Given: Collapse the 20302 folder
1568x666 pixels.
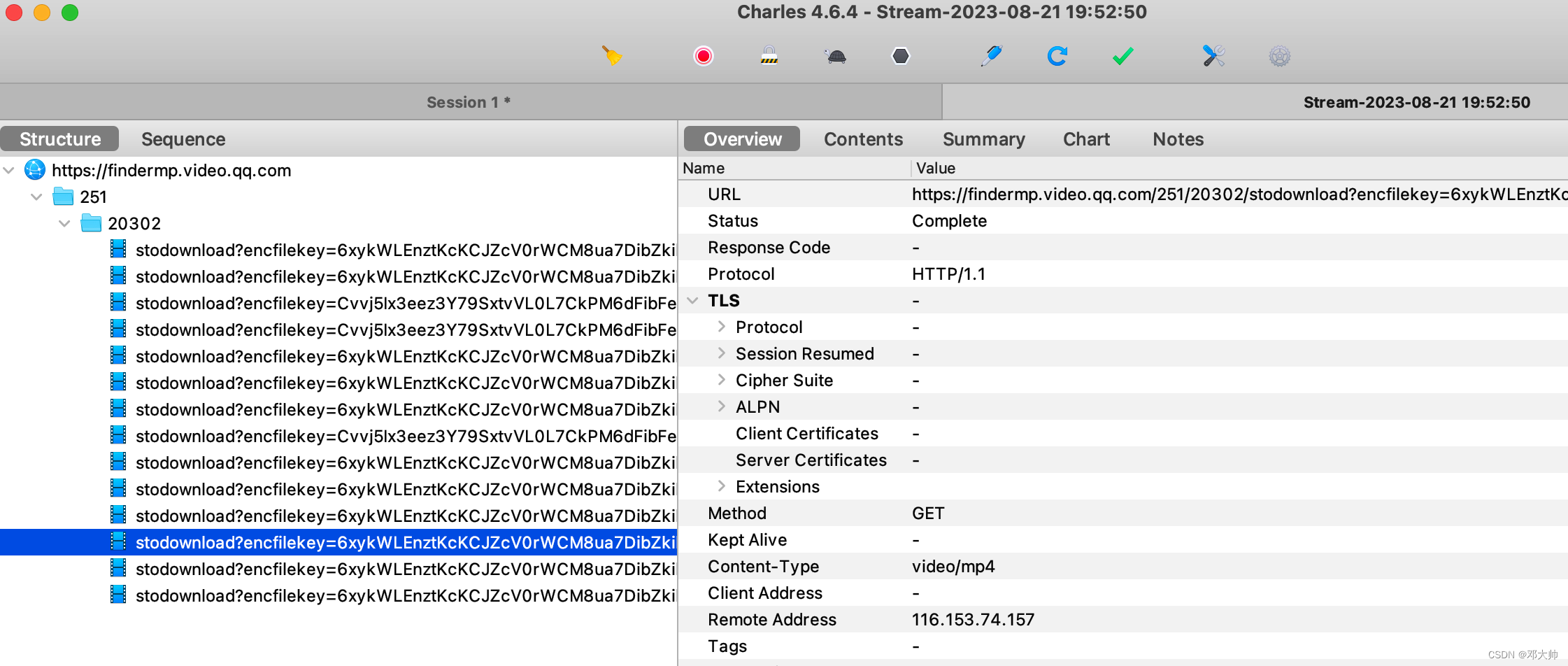Looking at the screenshot, I should click(x=64, y=223).
